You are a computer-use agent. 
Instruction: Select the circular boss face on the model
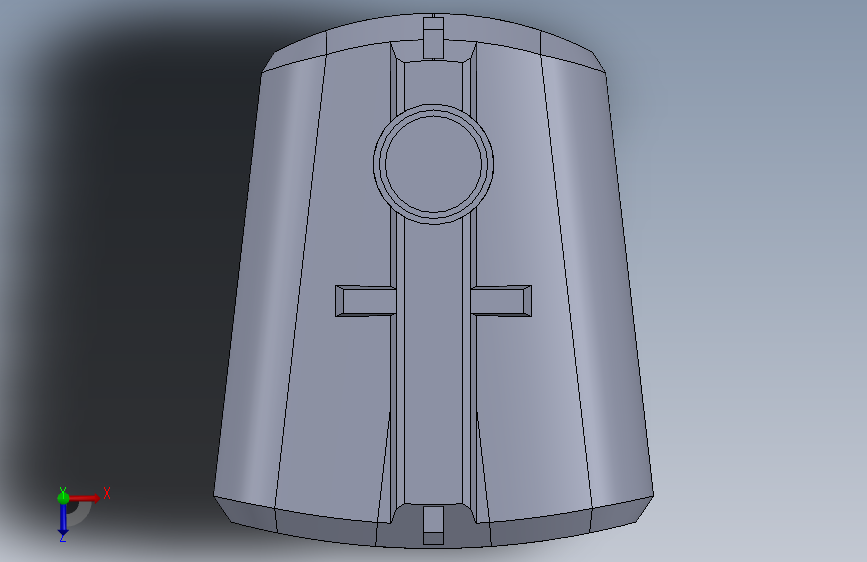pos(434,164)
